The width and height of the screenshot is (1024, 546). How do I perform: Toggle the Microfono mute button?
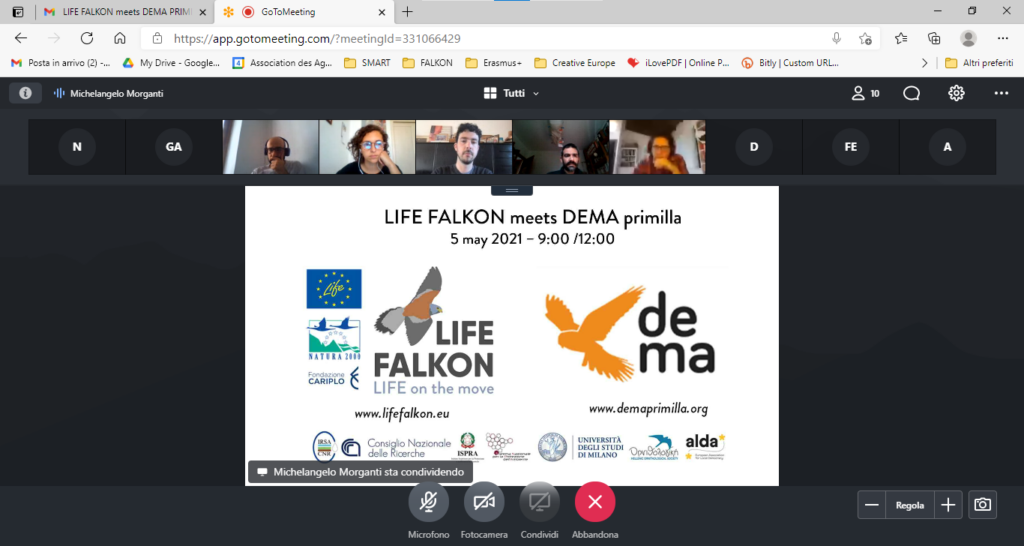[428, 502]
